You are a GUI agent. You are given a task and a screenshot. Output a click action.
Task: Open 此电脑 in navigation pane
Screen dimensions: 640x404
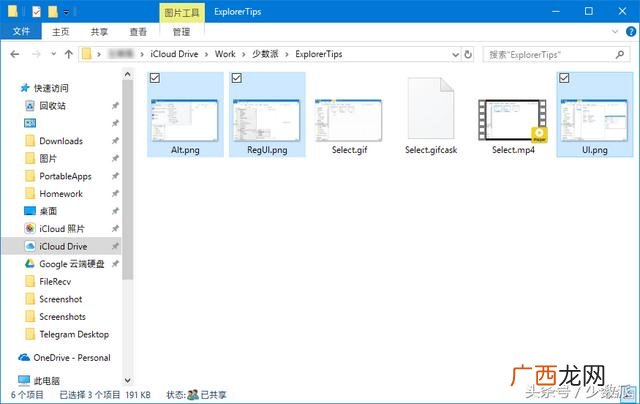(47, 381)
